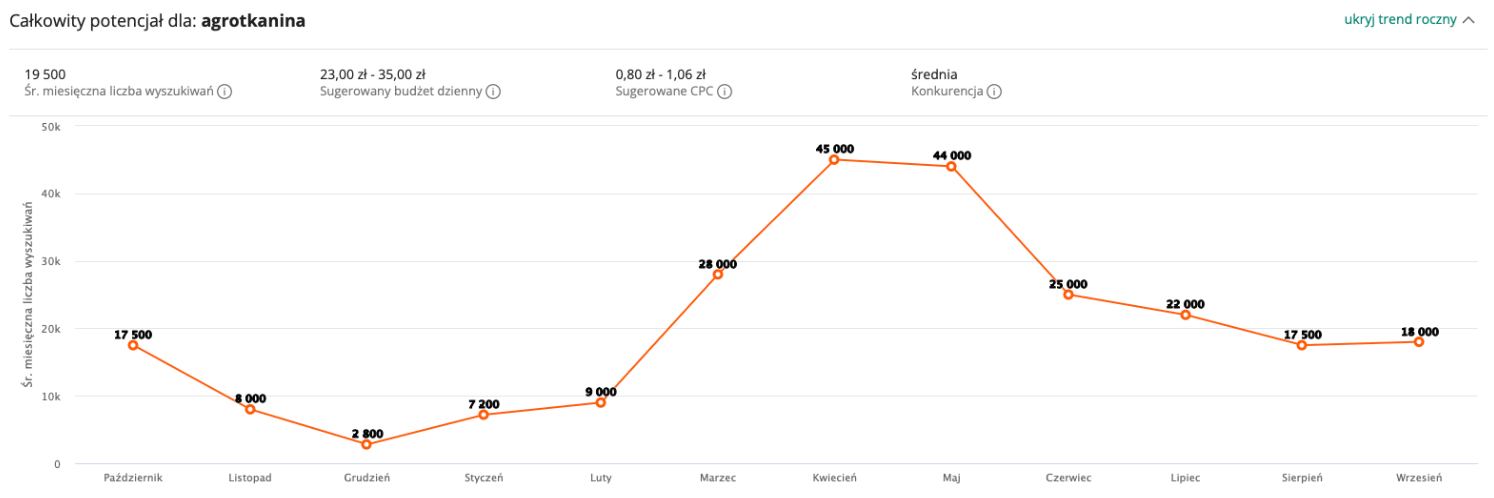
Task: Select the Styczeń 7 200 data point
Action: (483, 414)
